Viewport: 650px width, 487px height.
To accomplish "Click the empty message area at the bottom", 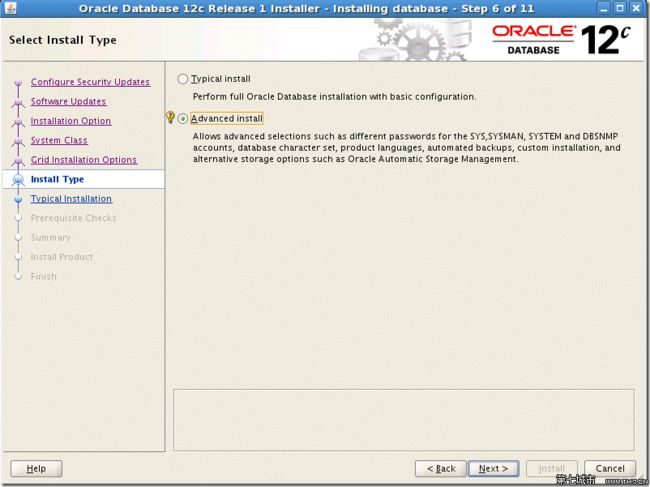I will (x=404, y=420).
